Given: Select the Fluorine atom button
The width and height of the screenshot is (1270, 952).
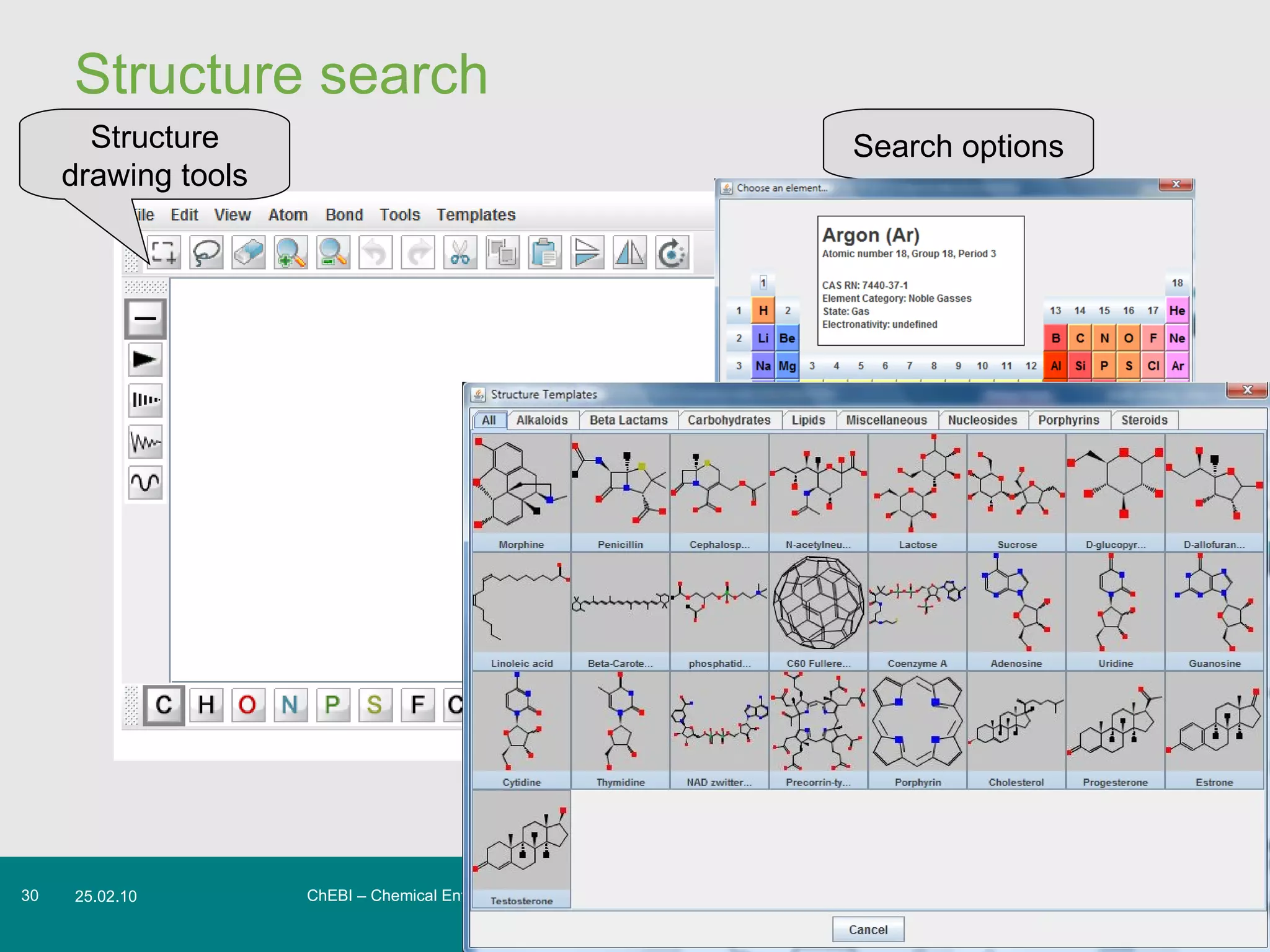Looking at the screenshot, I should point(417,705).
